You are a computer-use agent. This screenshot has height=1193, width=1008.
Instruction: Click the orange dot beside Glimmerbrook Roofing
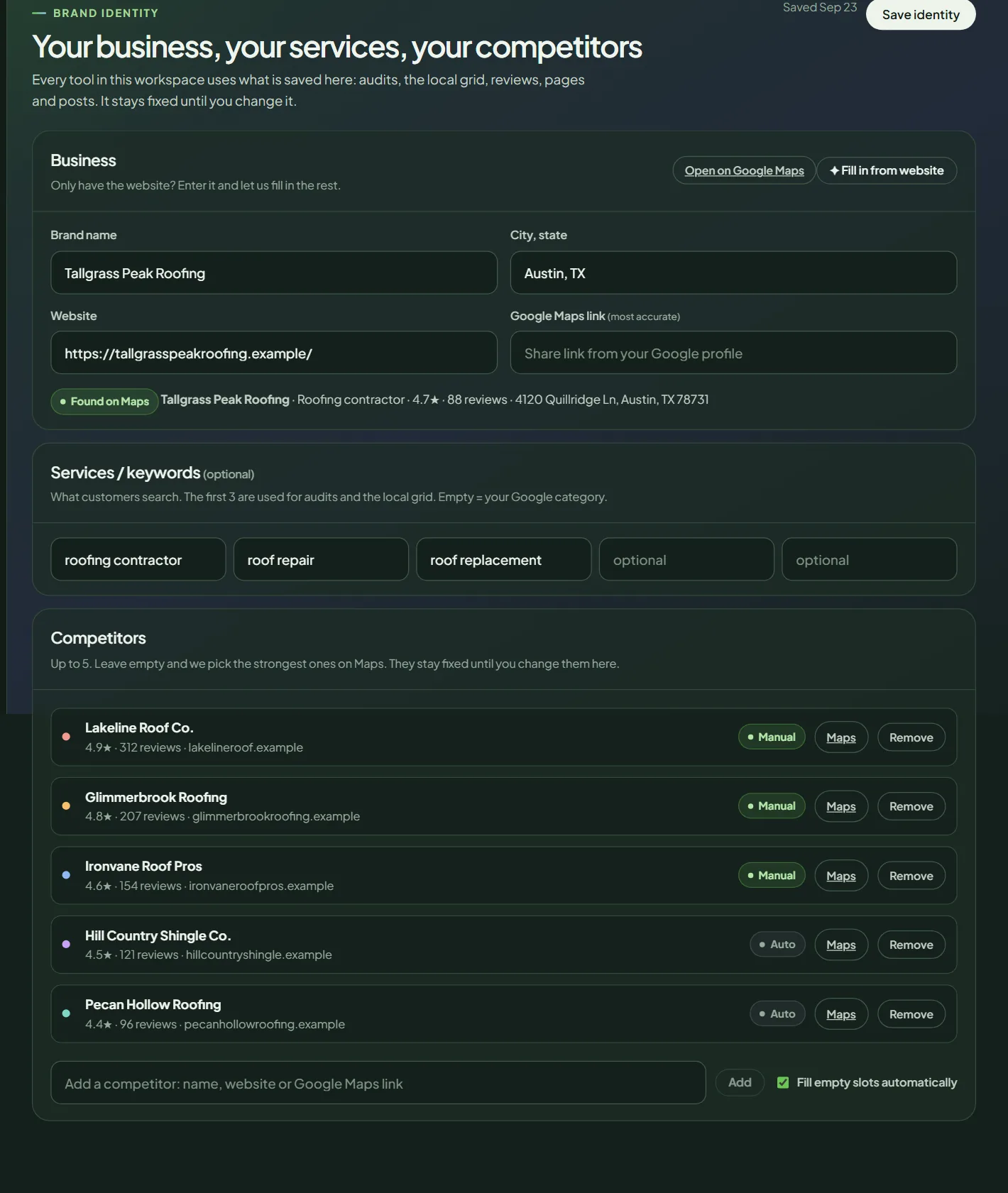66,806
